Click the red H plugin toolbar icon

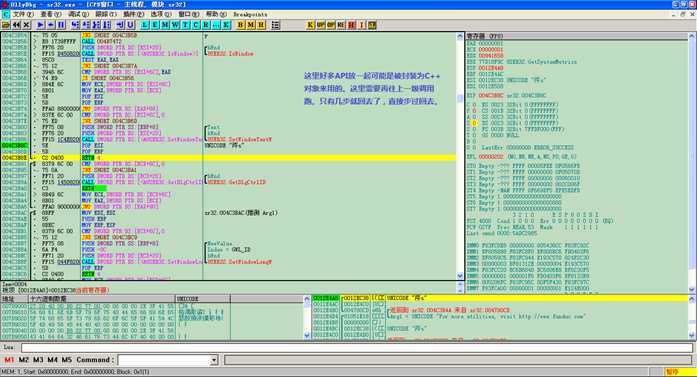click(352, 25)
